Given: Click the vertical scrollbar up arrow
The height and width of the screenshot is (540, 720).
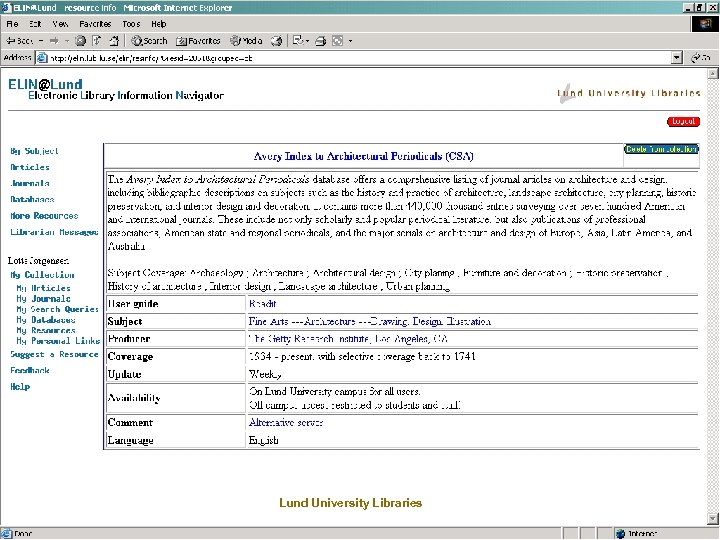Looking at the screenshot, I should tap(713, 73).
